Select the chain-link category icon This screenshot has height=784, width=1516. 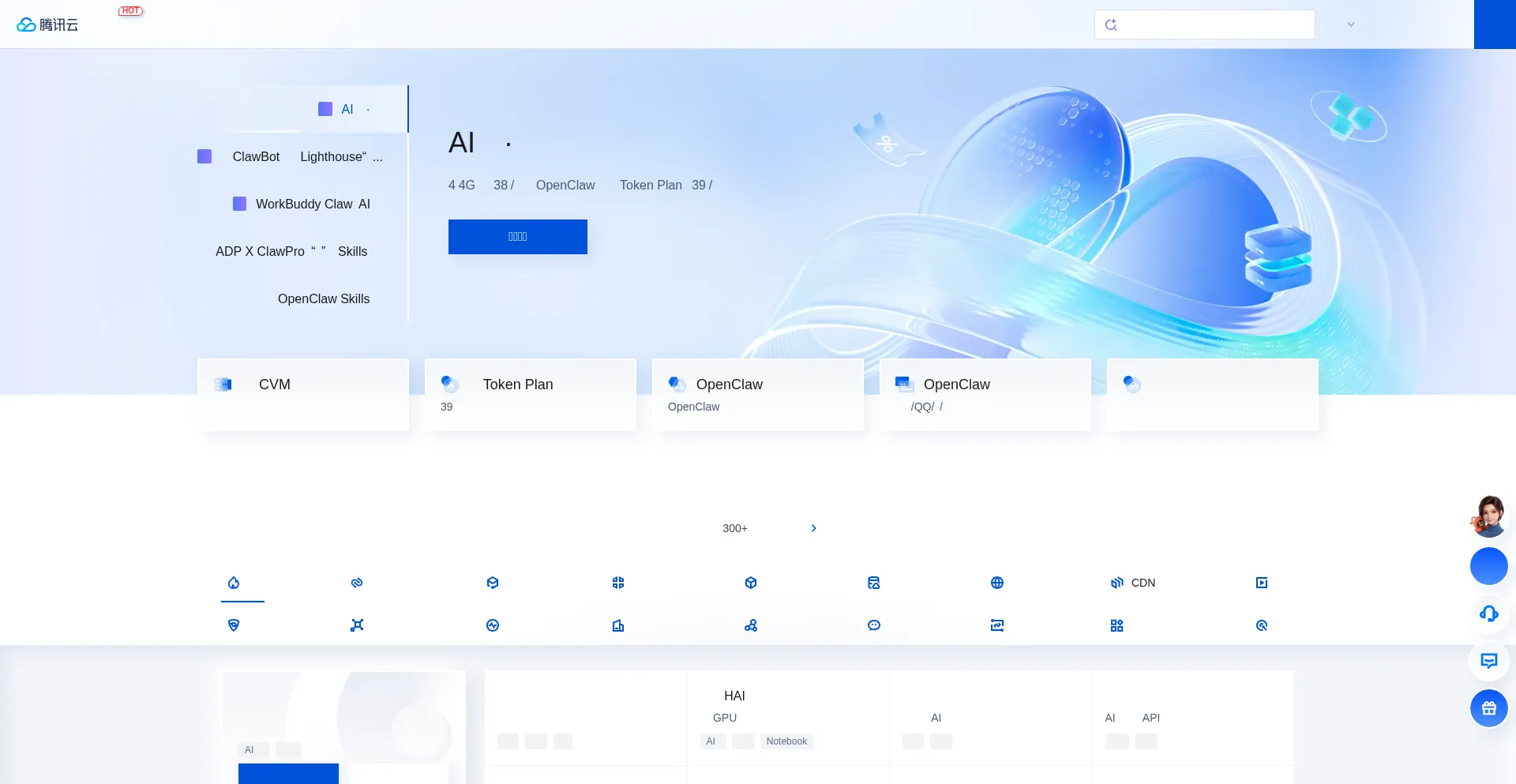click(x=357, y=583)
